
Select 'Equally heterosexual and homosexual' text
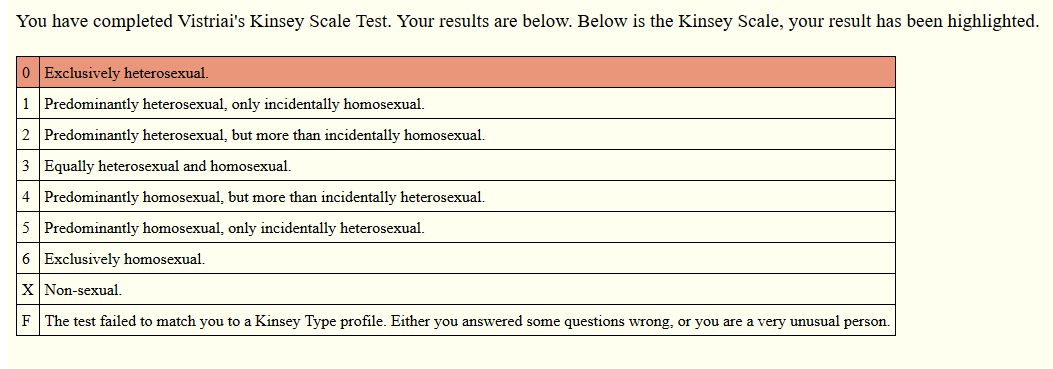pos(168,166)
